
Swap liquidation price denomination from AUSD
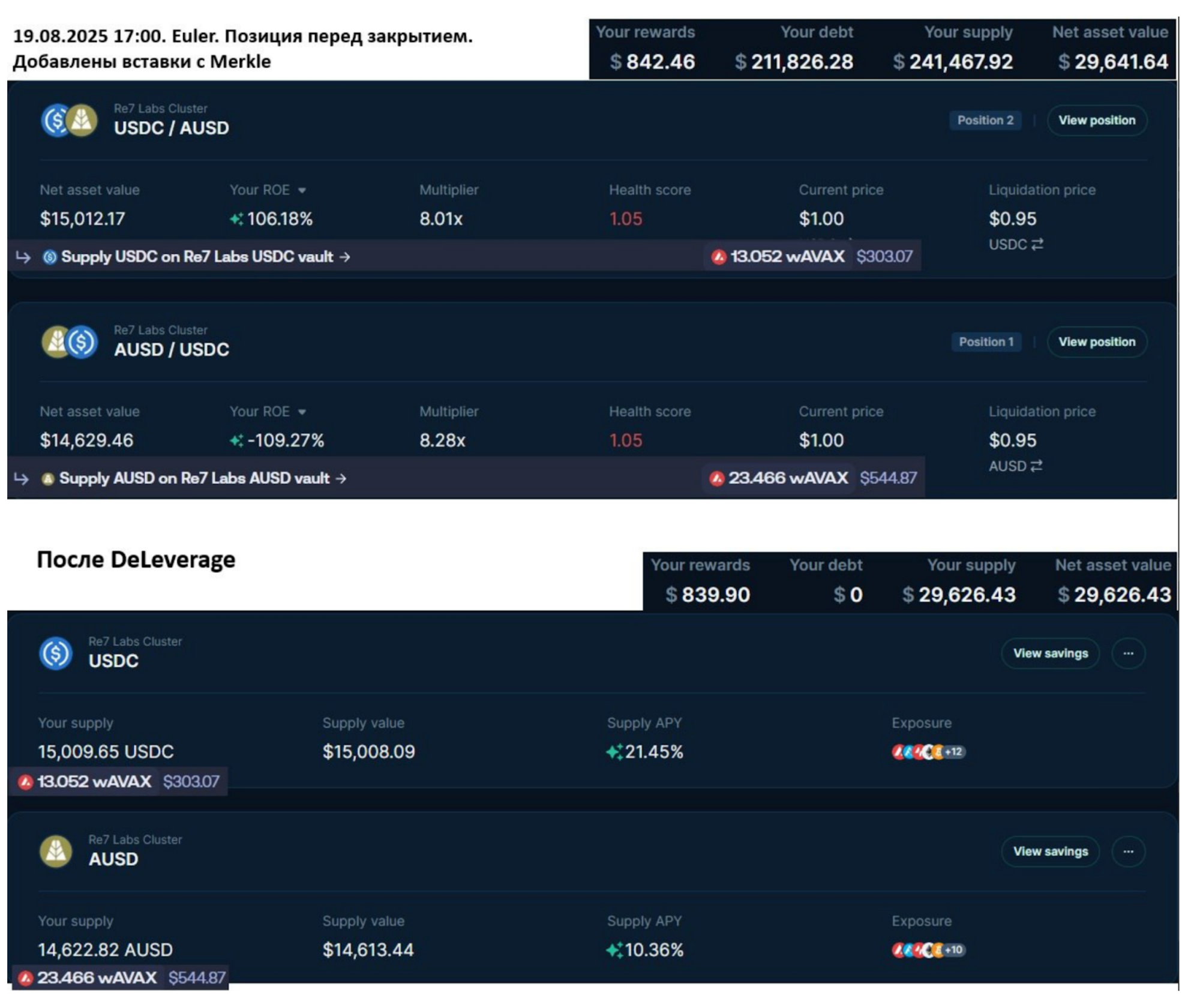(1036, 466)
